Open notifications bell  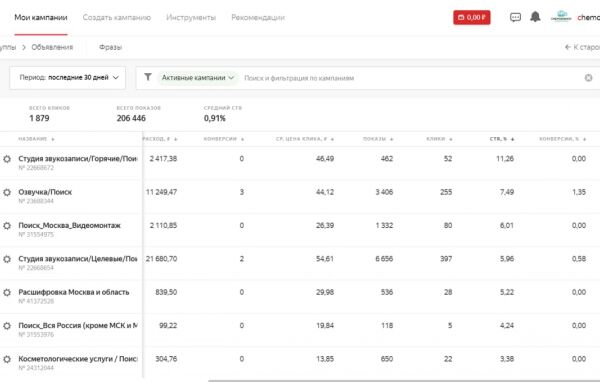pyautogui.click(x=535, y=17)
